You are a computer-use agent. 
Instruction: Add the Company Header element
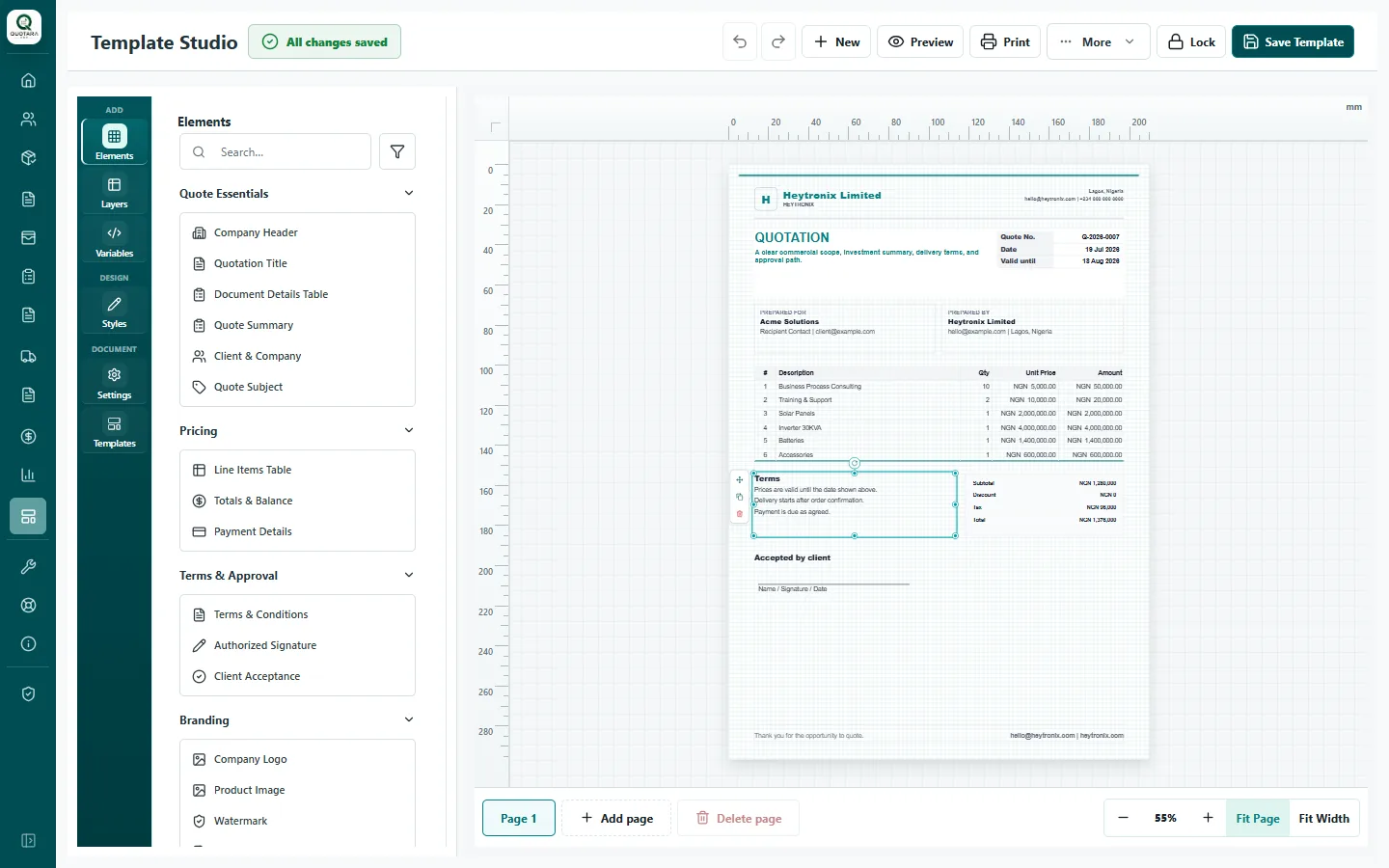pos(297,232)
